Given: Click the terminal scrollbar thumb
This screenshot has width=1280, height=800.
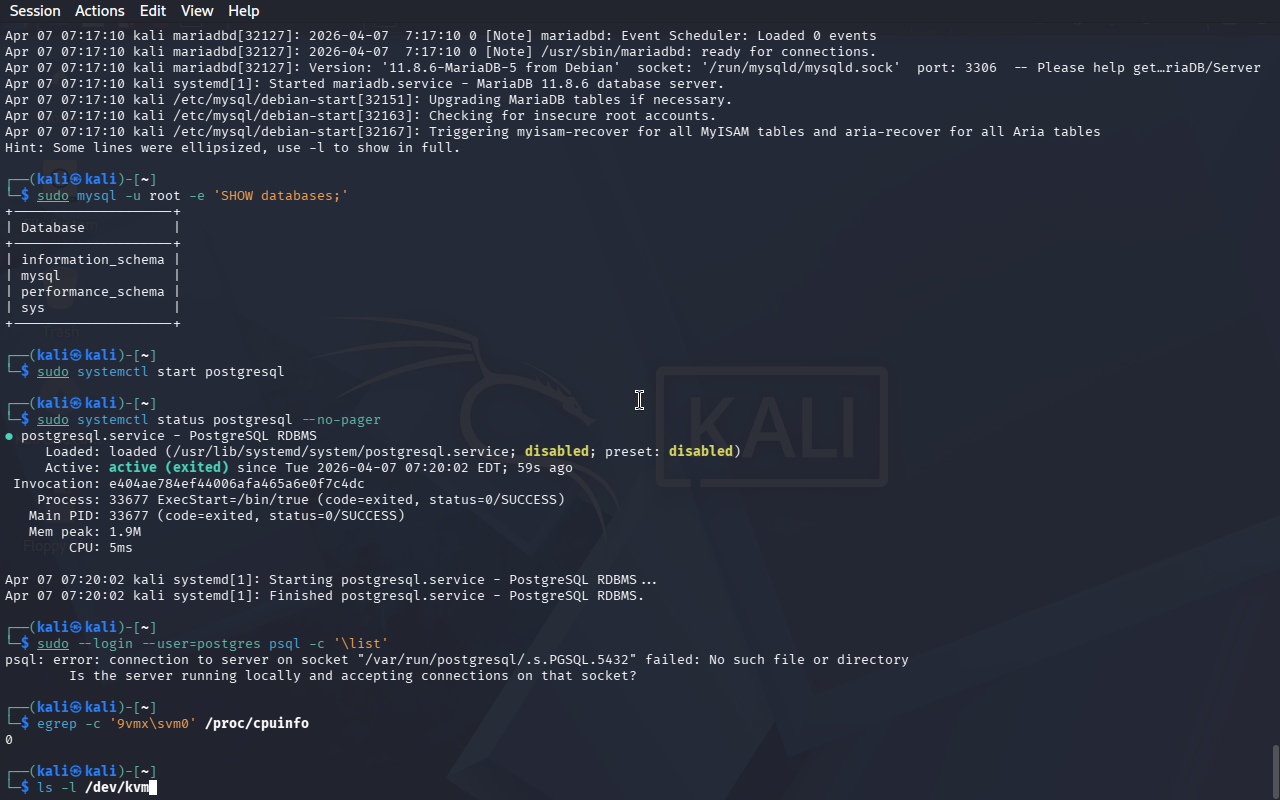Looking at the screenshot, I should (1274, 770).
